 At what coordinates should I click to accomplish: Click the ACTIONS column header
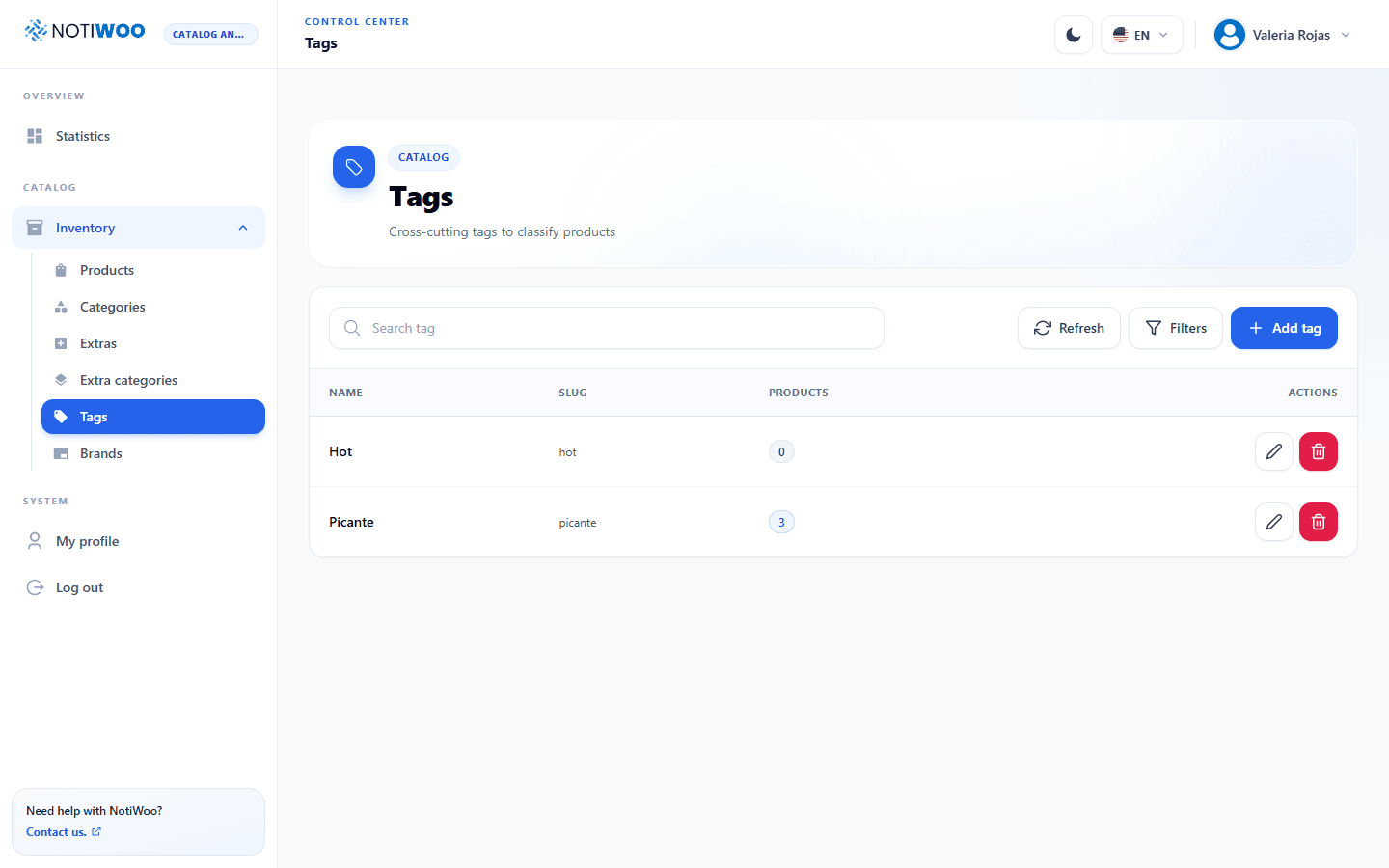pyautogui.click(x=1313, y=393)
